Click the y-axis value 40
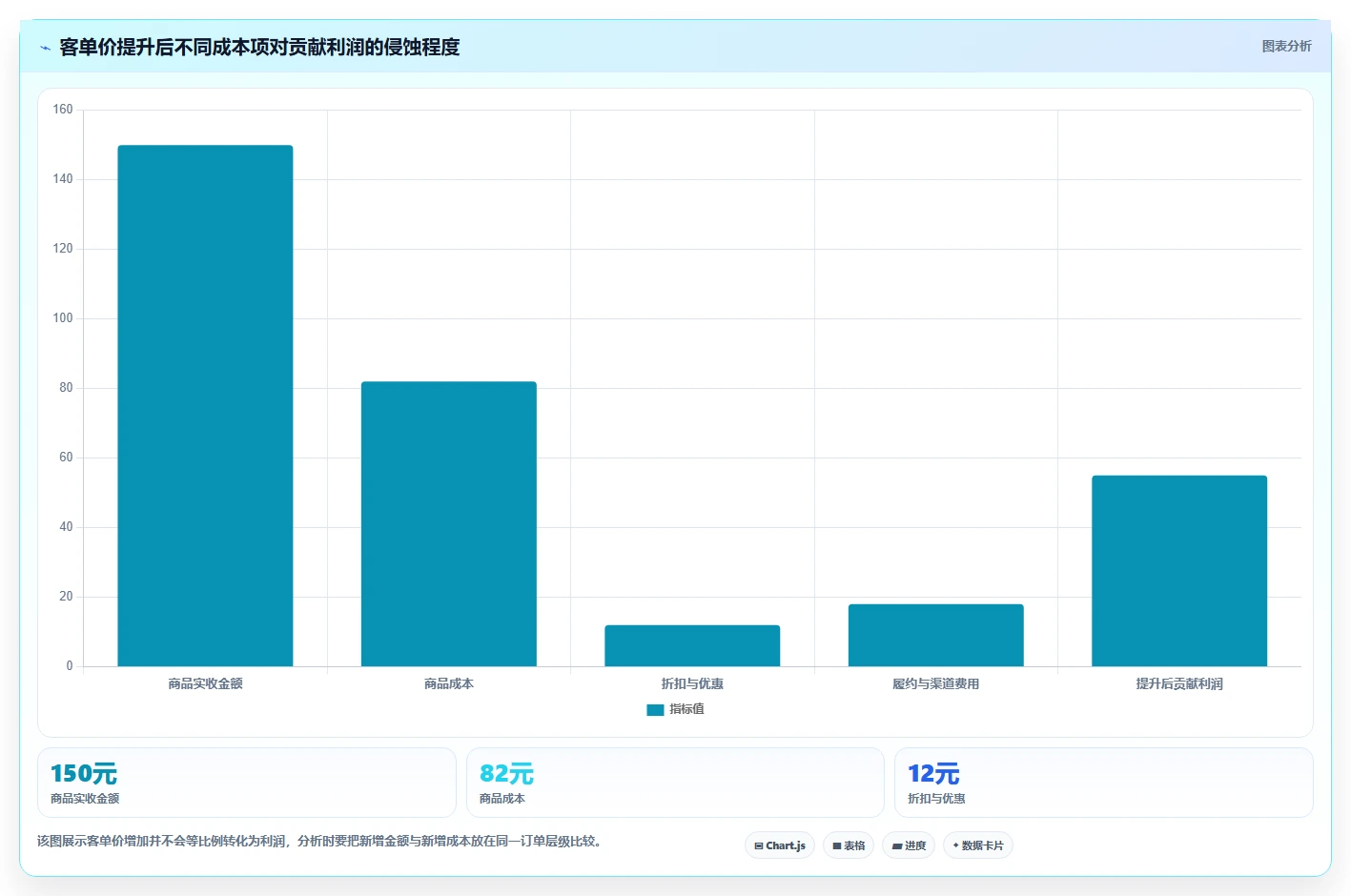The height and width of the screenshot is (896, 1351). (x=66, y=527)
